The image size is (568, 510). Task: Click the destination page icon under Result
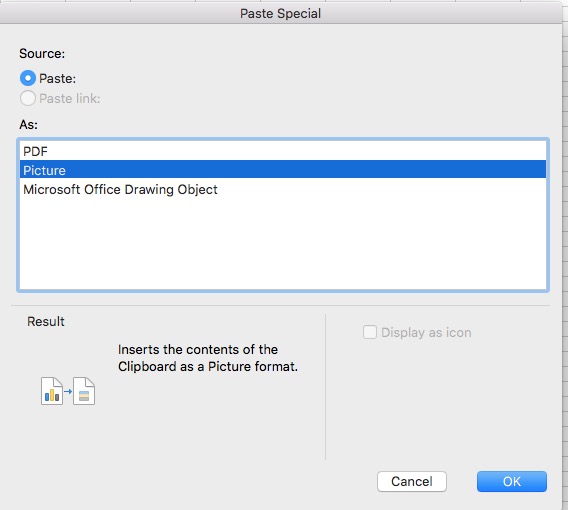coord(84,391)
